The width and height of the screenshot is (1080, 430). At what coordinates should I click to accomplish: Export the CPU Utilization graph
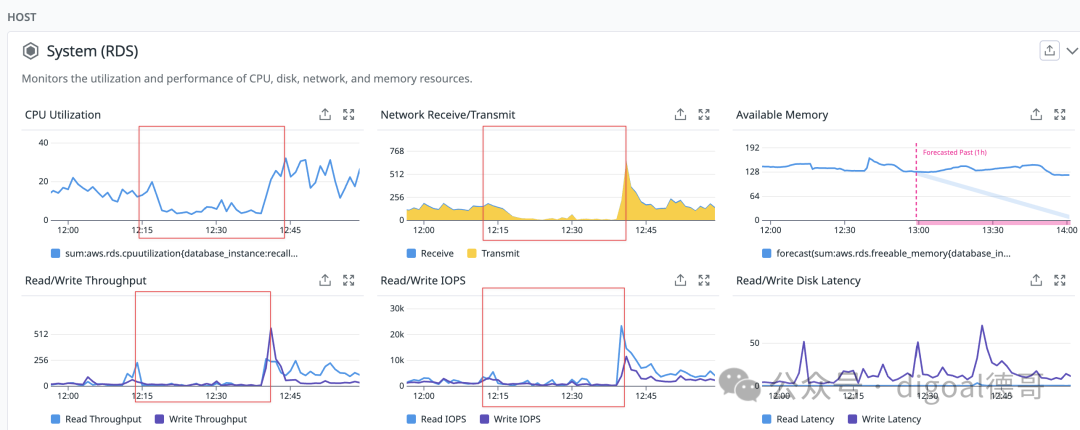point(325,114)
